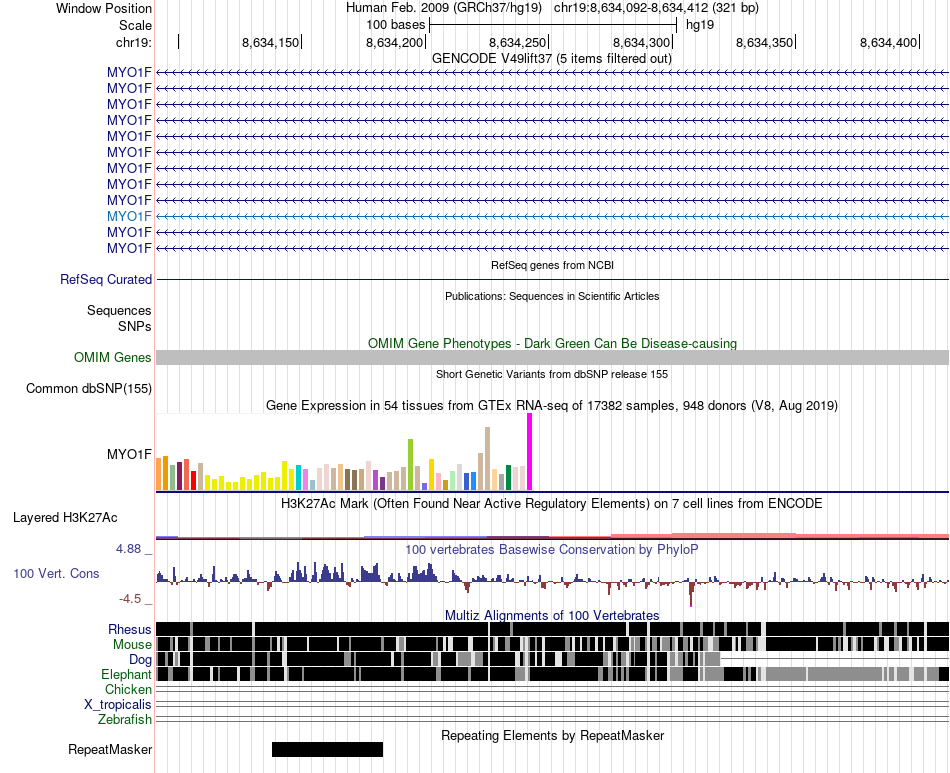Click the RefSeq Curated label
This screenshot has width=950, height=773.
tap(106, 280)
